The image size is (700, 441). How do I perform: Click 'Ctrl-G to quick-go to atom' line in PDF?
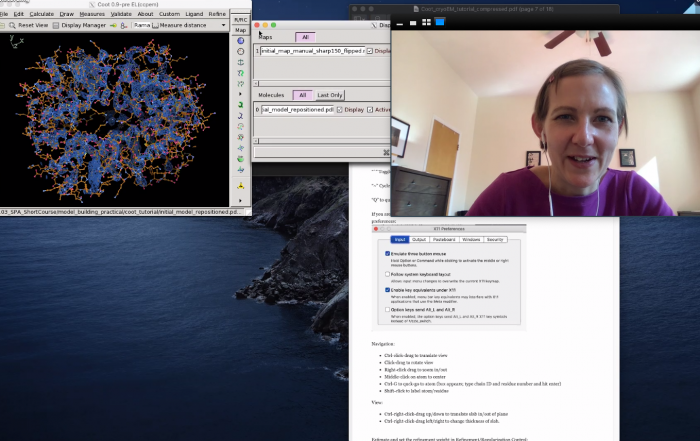[472, 384]
